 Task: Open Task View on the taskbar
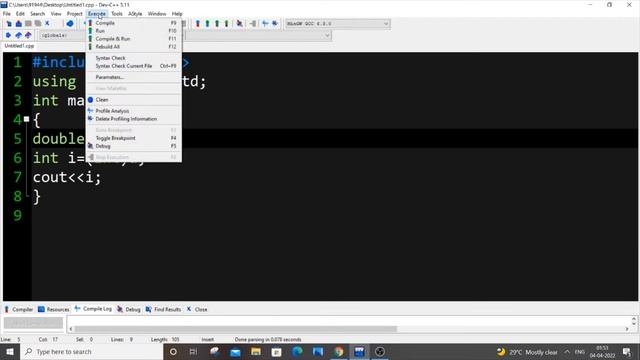click(193, 351)
